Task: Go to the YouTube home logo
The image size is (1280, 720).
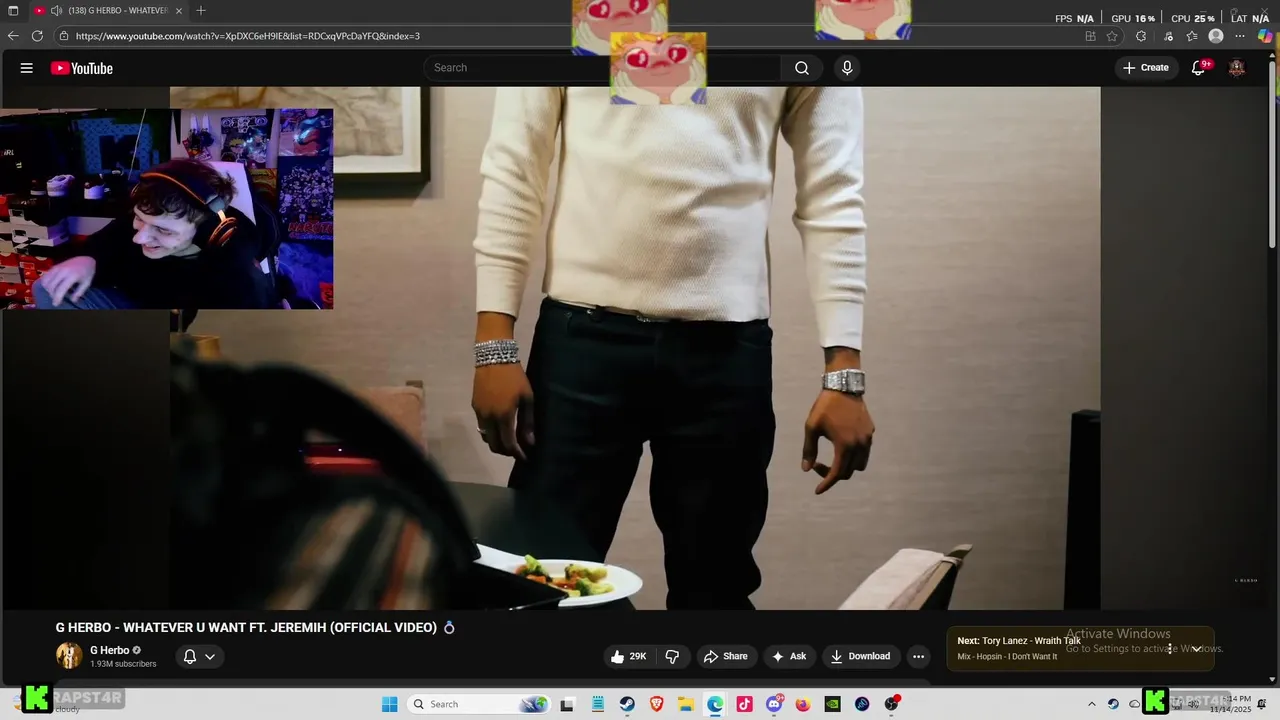Action: pos(82,68)
